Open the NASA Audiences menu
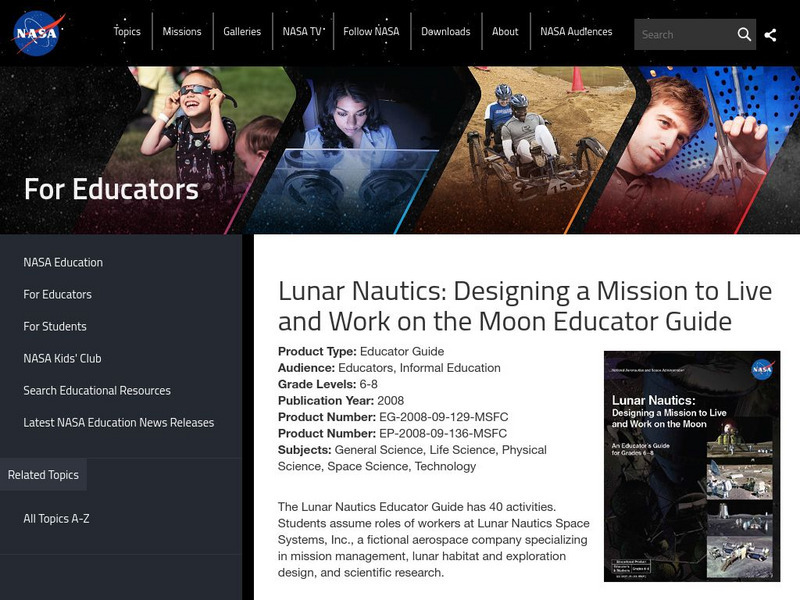This screenshot has width=800, height=600. [576, 31]
